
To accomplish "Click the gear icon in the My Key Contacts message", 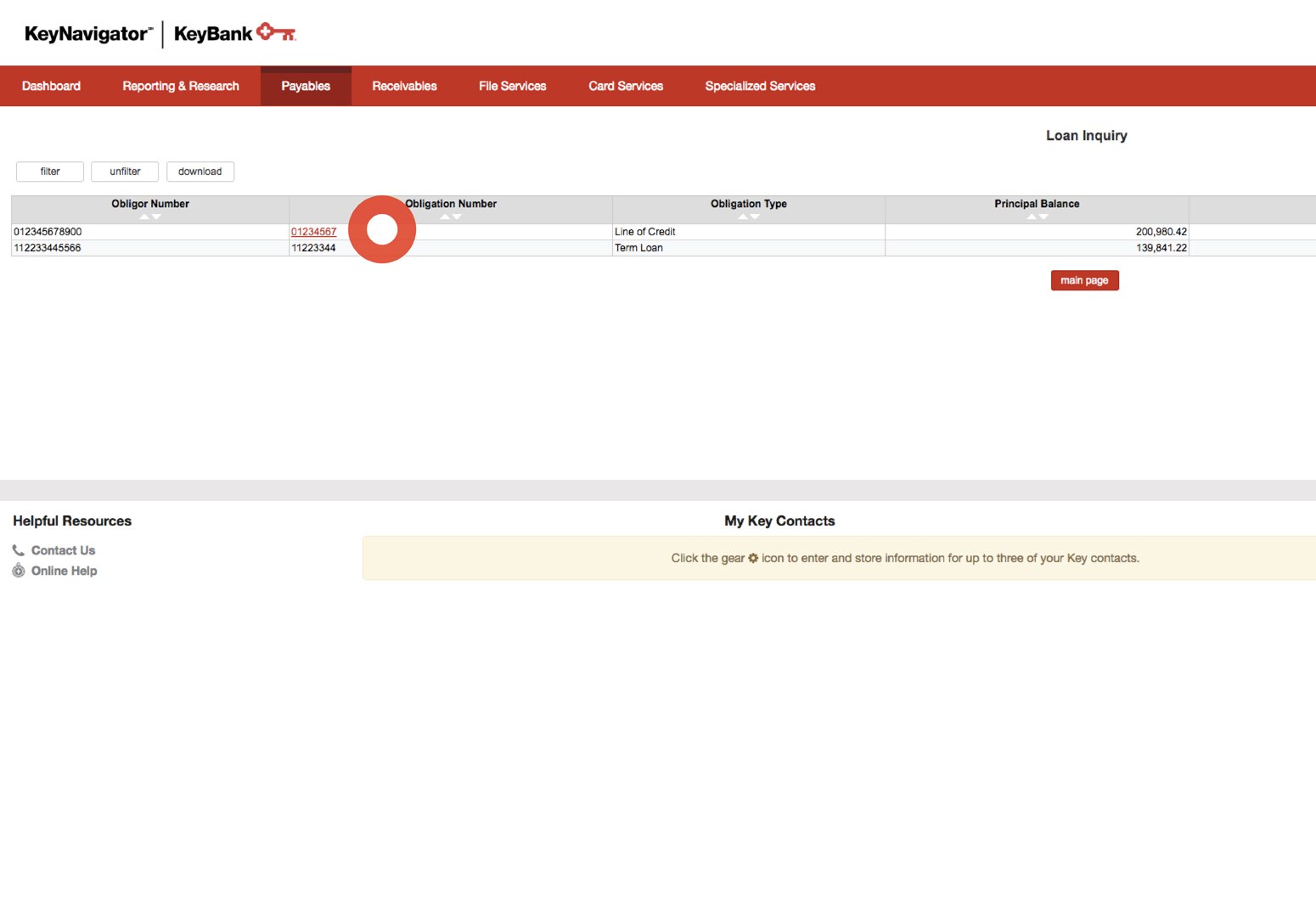I will [753, 558].
